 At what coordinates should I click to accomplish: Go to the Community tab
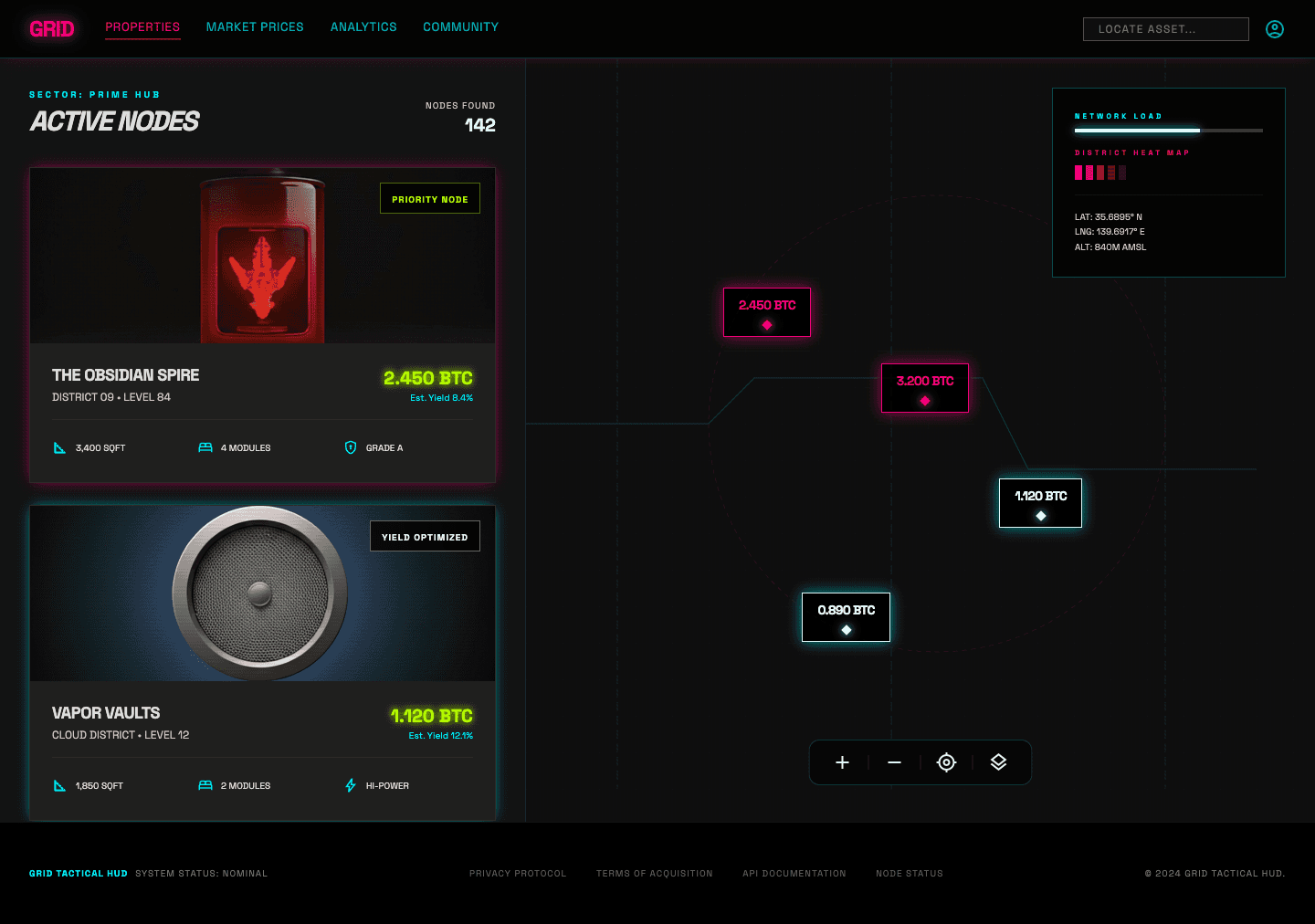point(460,27)
